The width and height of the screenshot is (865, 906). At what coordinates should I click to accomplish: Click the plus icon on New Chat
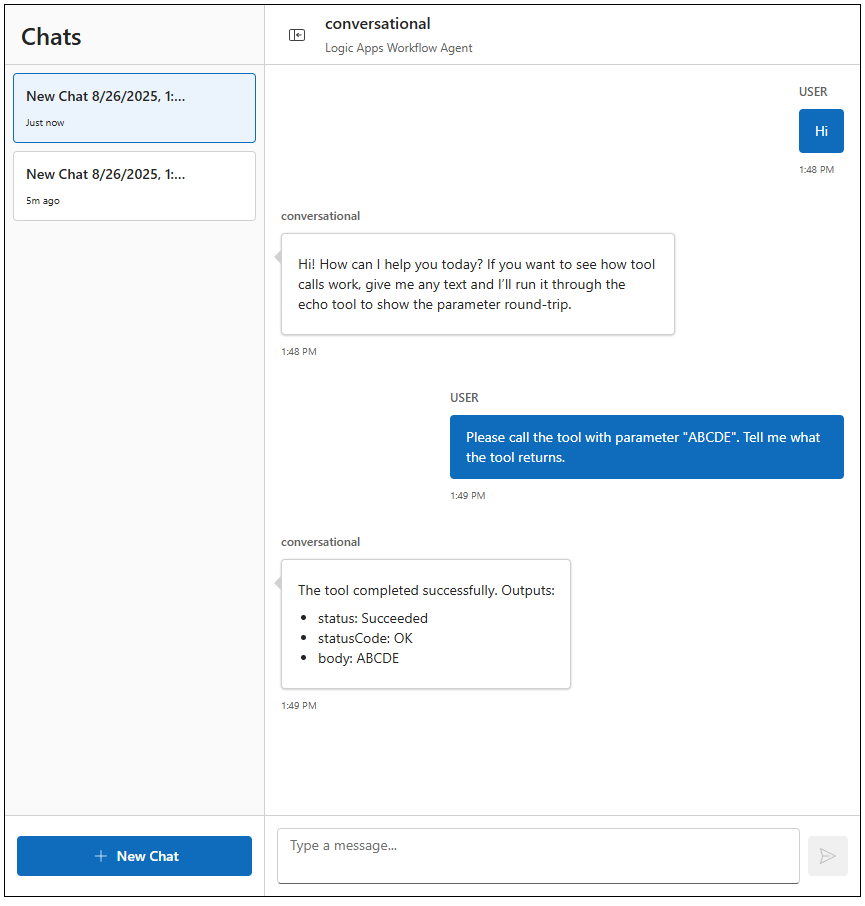click(x=100, y=856)
